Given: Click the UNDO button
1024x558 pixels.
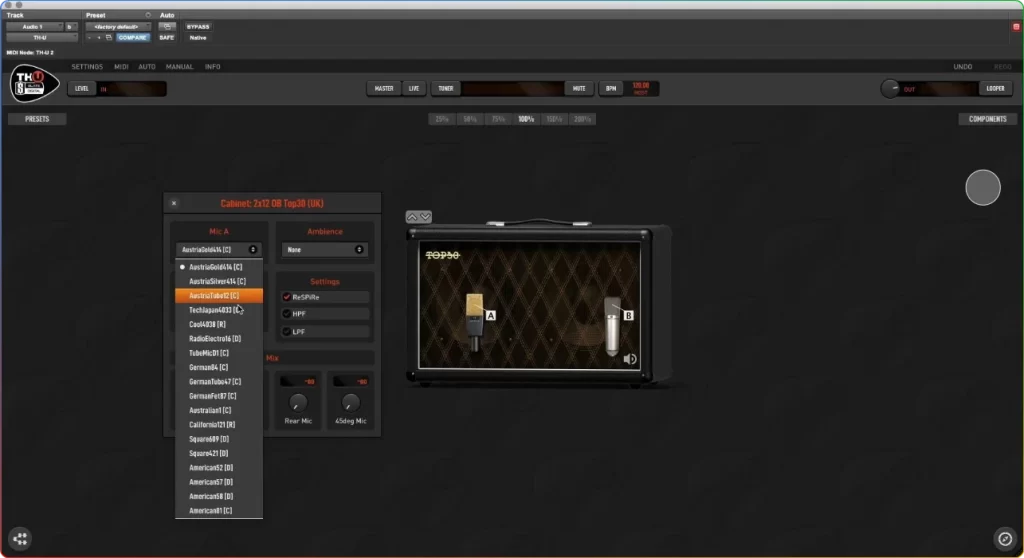Looking at the screenshot, I should click(x=963, y=67).
